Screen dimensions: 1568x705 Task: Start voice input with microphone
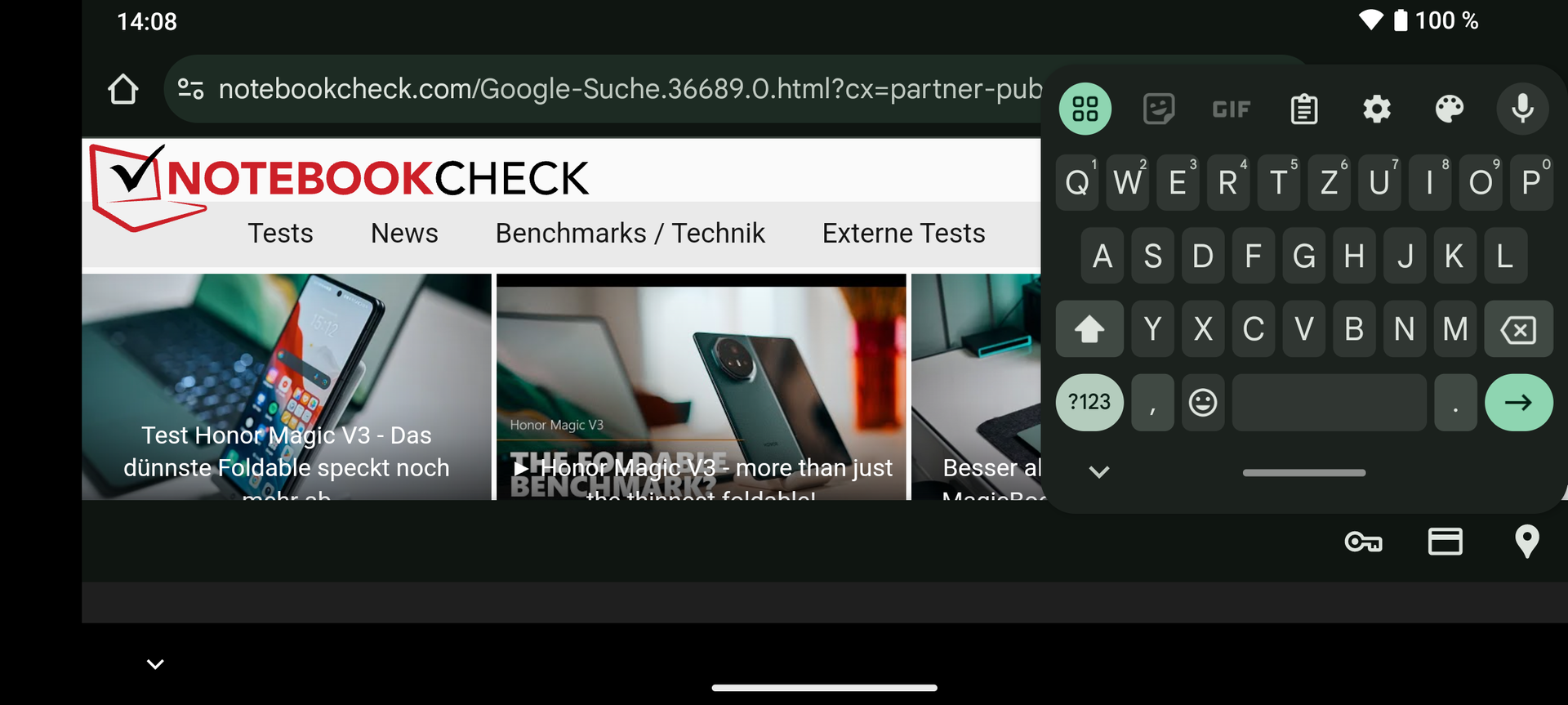pos(1522,109)
